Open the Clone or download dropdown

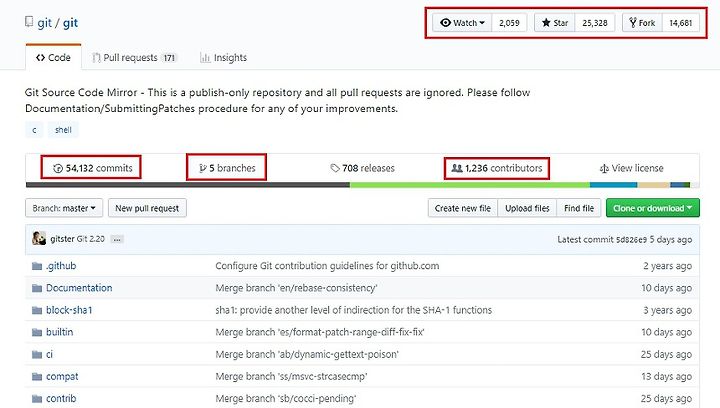coord(652,208)
